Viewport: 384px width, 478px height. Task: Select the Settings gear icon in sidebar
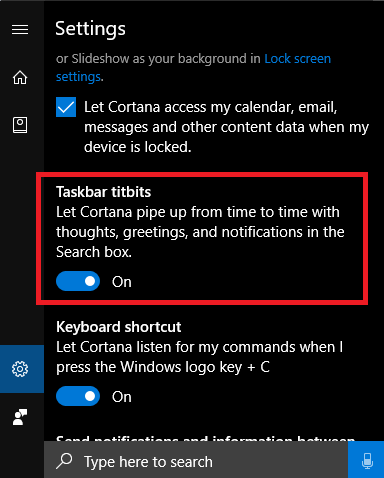[x=20, y=369]
